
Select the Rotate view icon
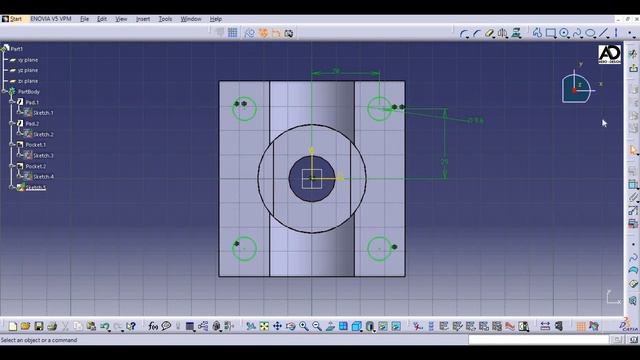pyautogui.click(x=291, y=326)
